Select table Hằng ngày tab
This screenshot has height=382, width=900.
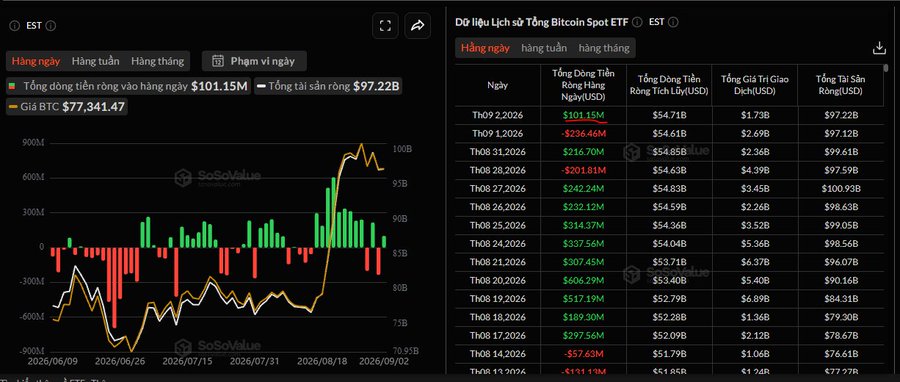[485, 48]
